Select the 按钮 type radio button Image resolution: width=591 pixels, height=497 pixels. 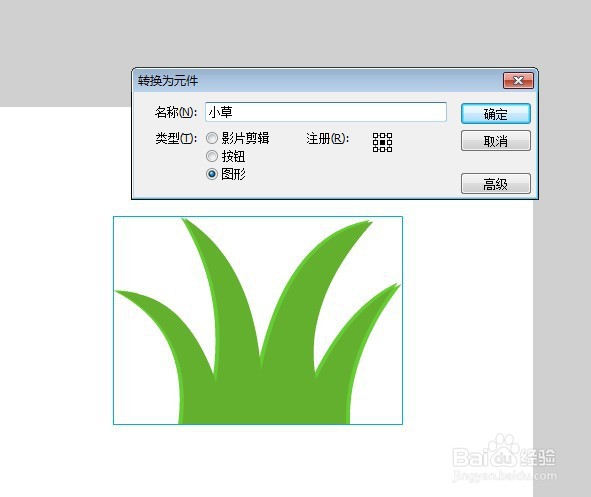click(212, 156)
